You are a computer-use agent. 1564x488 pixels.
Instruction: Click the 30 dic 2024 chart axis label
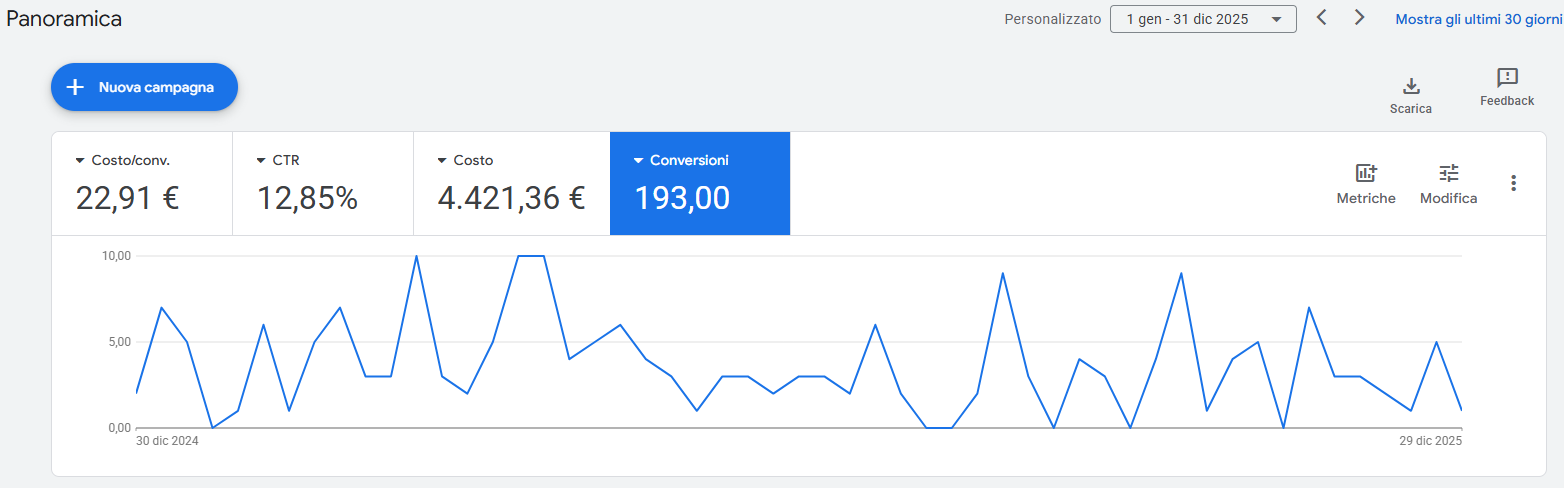pyautogui.click(x=167, y=441)
